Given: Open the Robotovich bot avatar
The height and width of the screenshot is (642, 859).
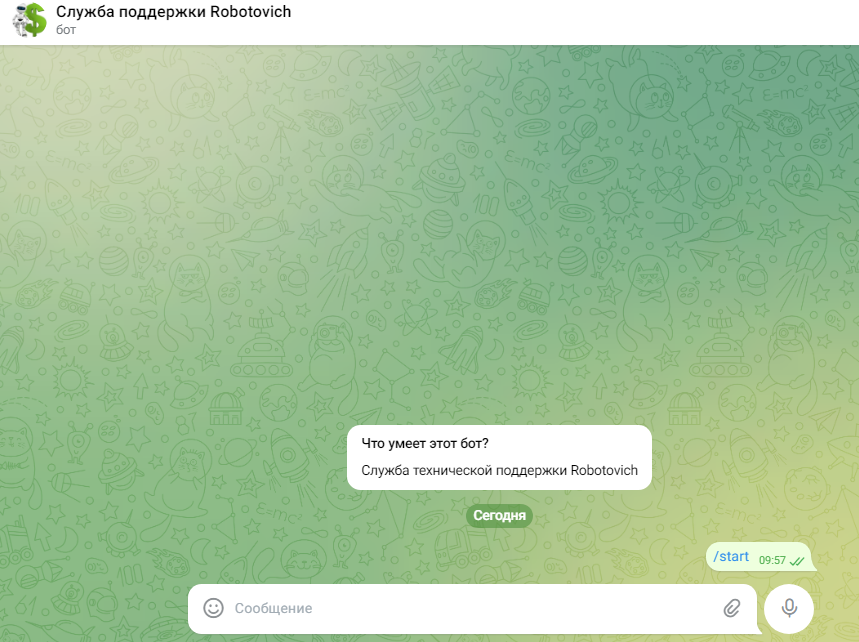Looking at the screenshot, I should coord(30,20).
